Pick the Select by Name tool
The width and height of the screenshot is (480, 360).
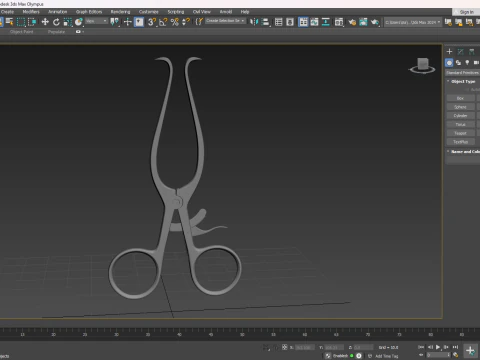tap(9, 22)
